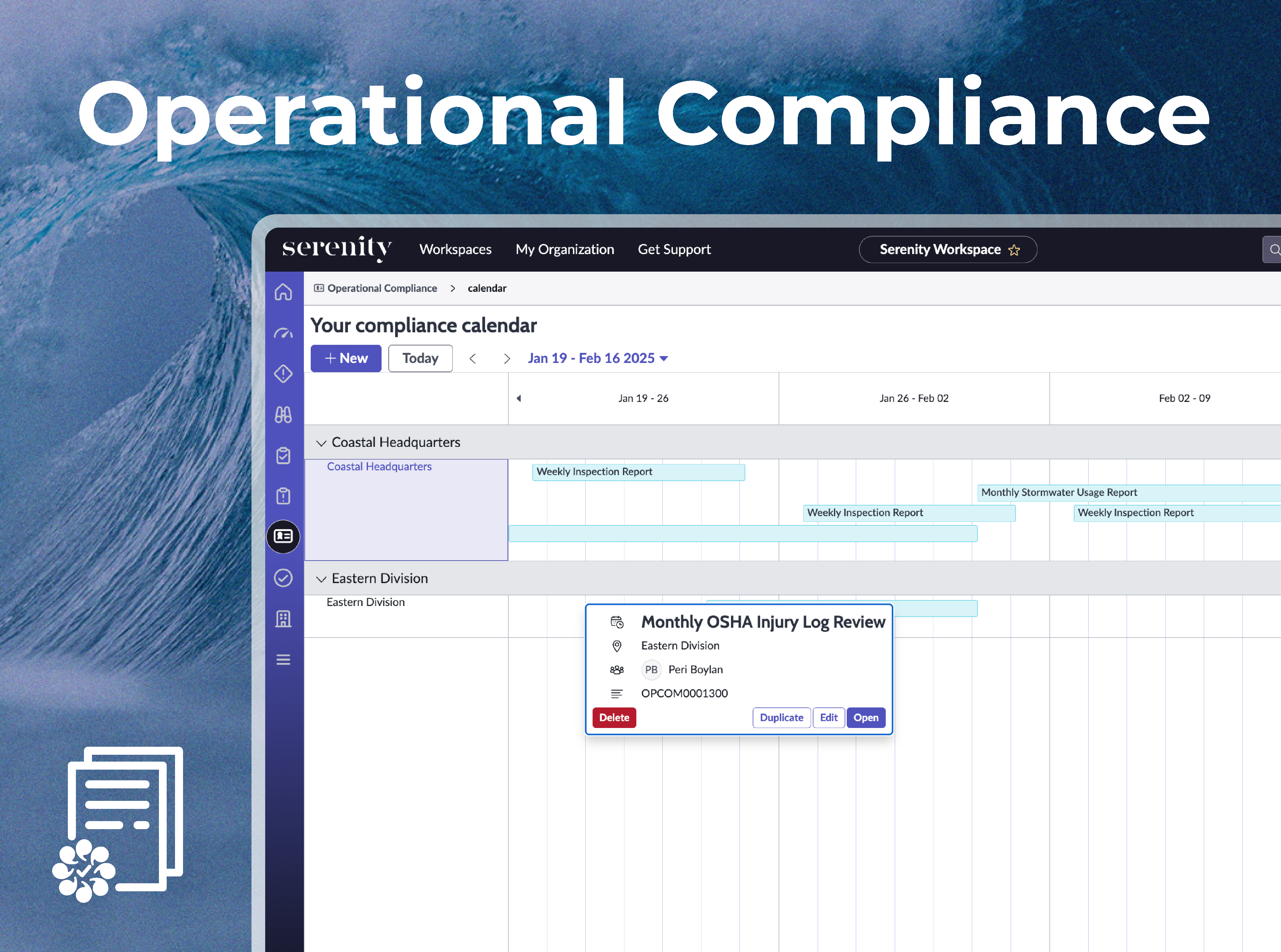Open the My Organization menu
Screen dimensions: 1281x952
click(x=564, y=250)
